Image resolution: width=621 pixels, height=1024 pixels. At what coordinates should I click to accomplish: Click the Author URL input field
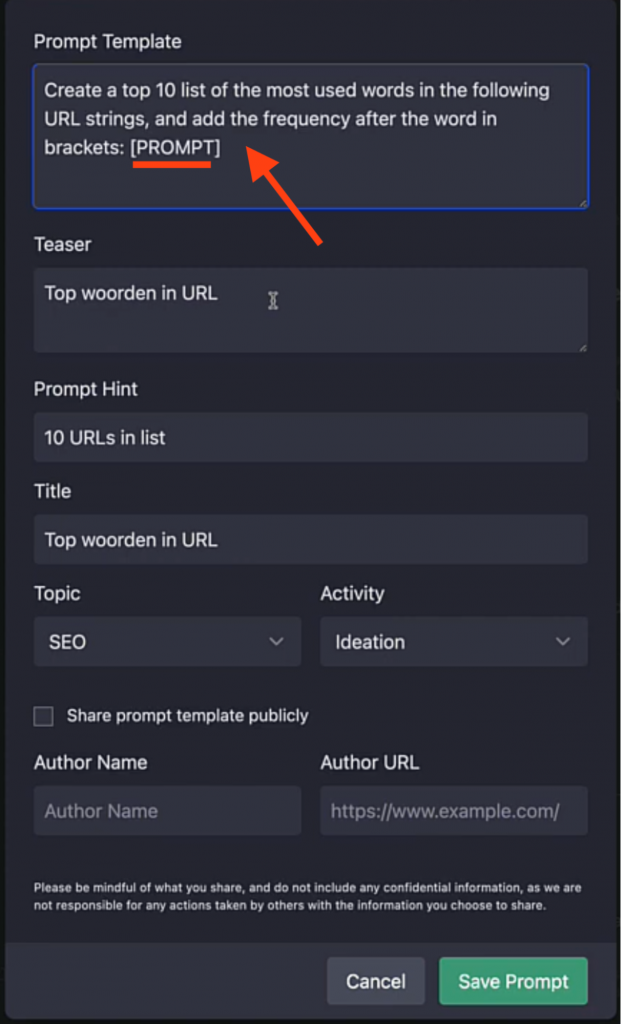coord(454,810)
